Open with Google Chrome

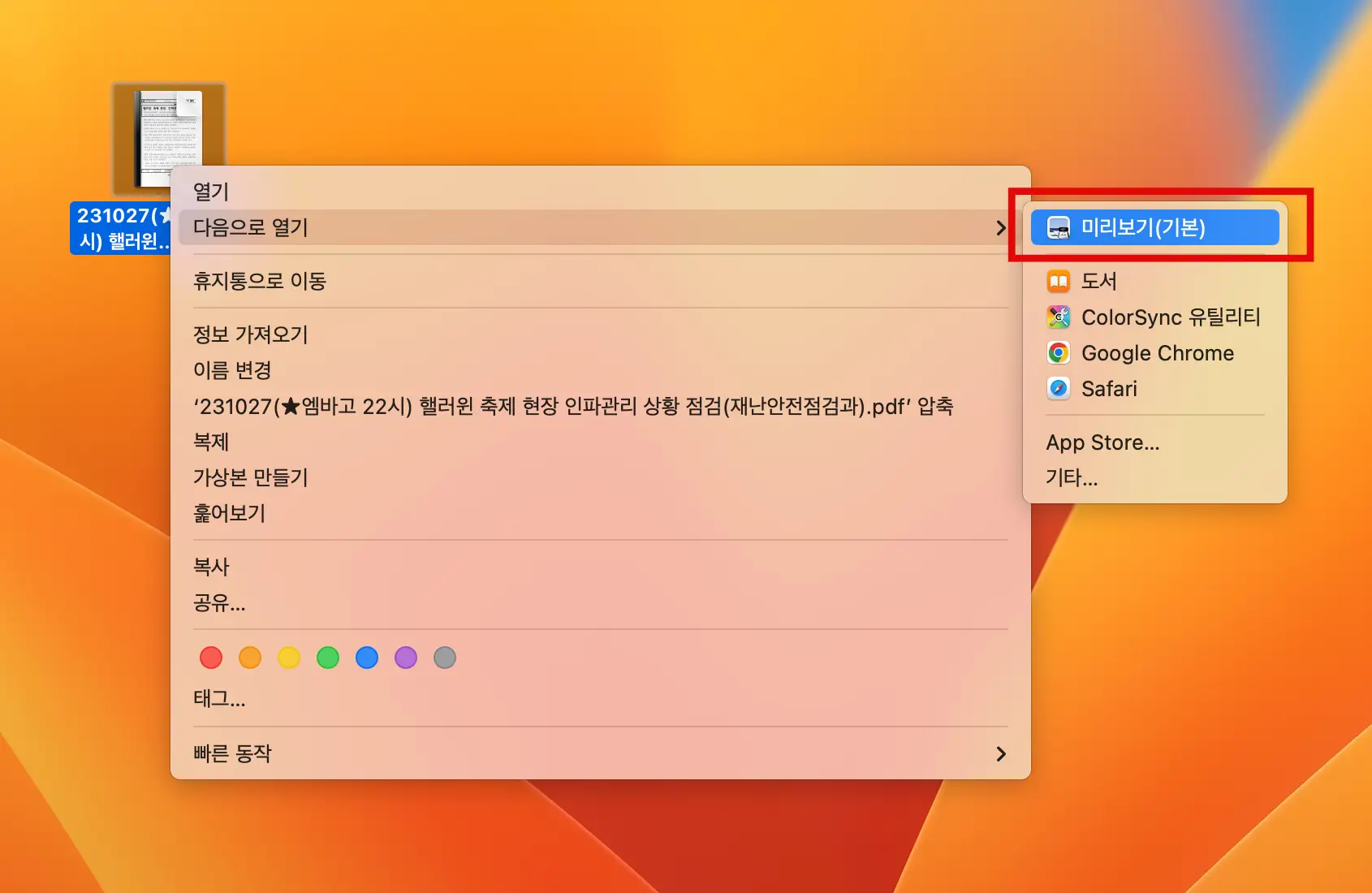[x=1154, y=353]
